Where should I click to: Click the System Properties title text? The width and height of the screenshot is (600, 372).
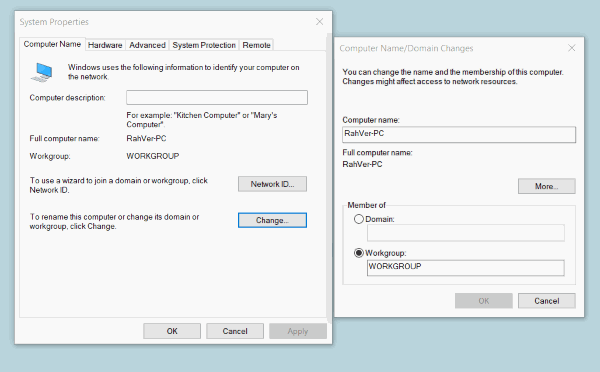pos(54,22)
